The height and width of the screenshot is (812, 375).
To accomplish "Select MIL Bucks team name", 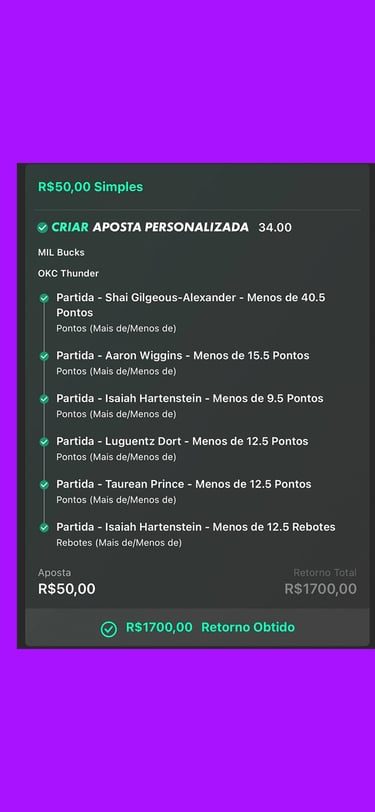I will click(x=61, y=253).
